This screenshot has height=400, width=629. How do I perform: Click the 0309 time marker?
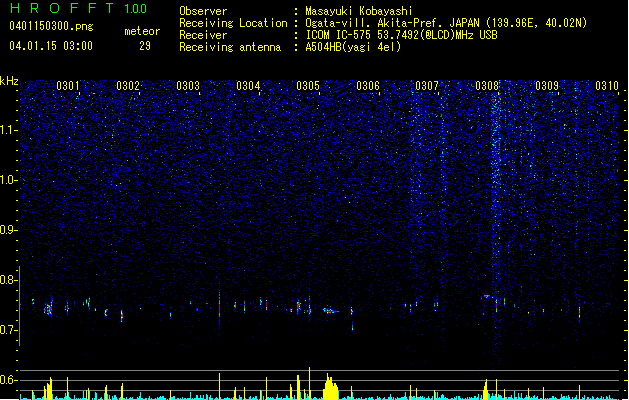click(547, 86)
